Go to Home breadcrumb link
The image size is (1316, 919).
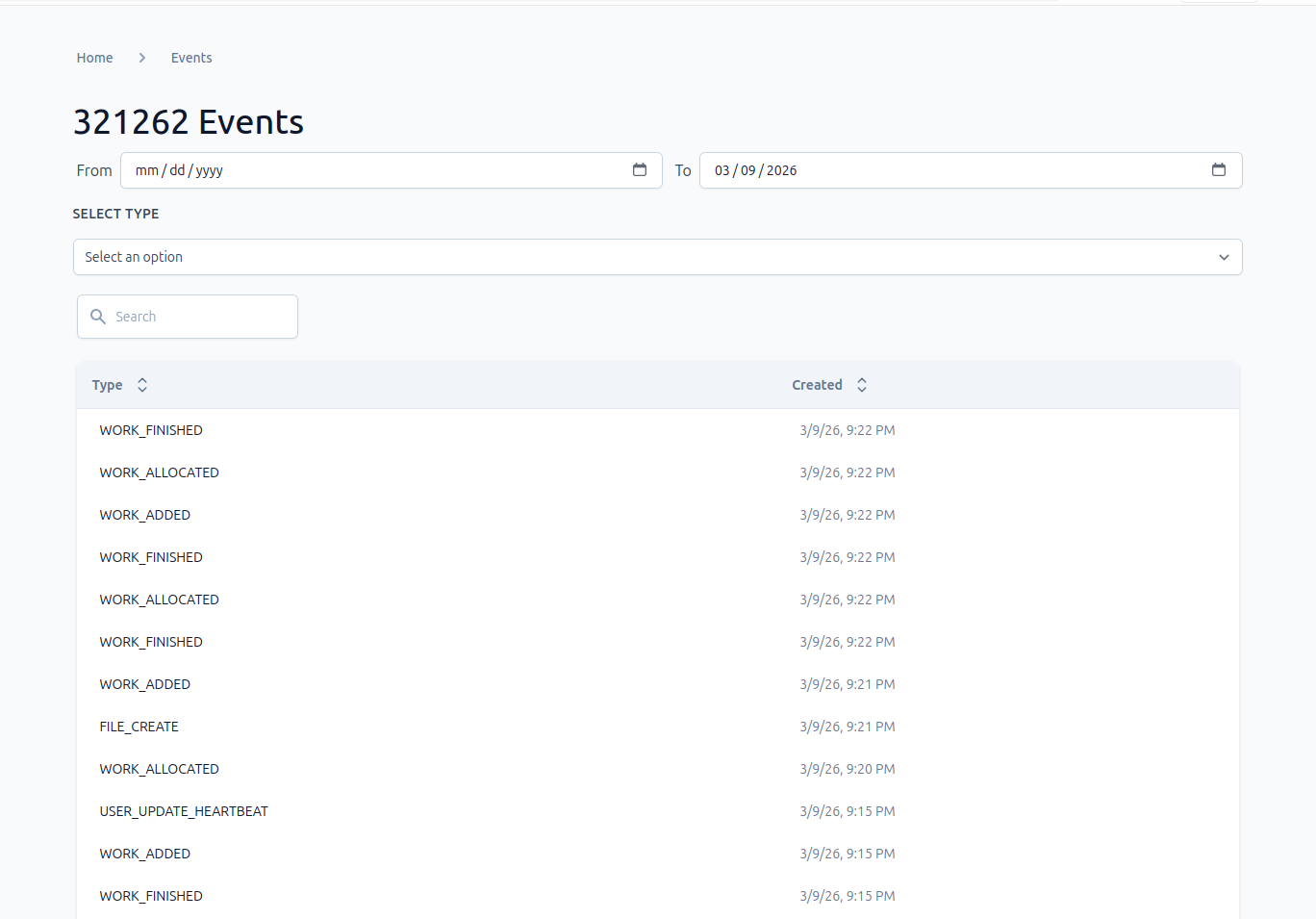pos(94,58)
